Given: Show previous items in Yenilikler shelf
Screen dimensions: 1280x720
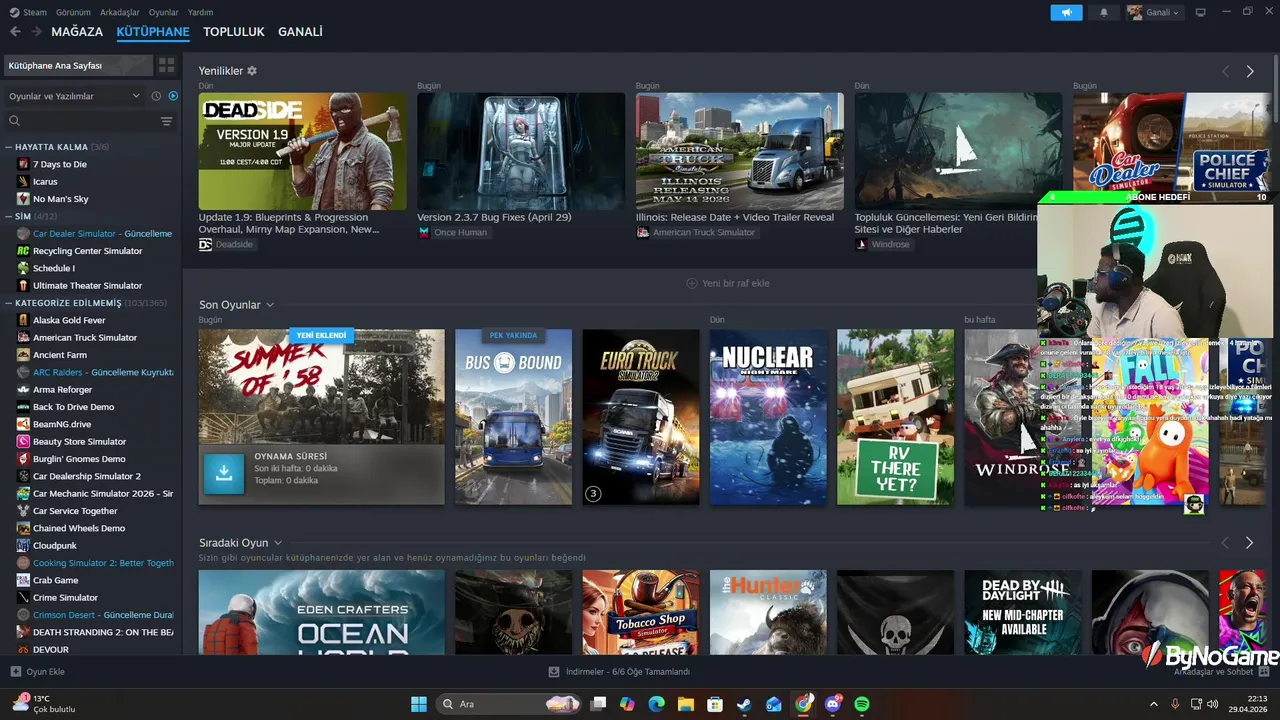Looking at the screenshot, I should 1225,71.
